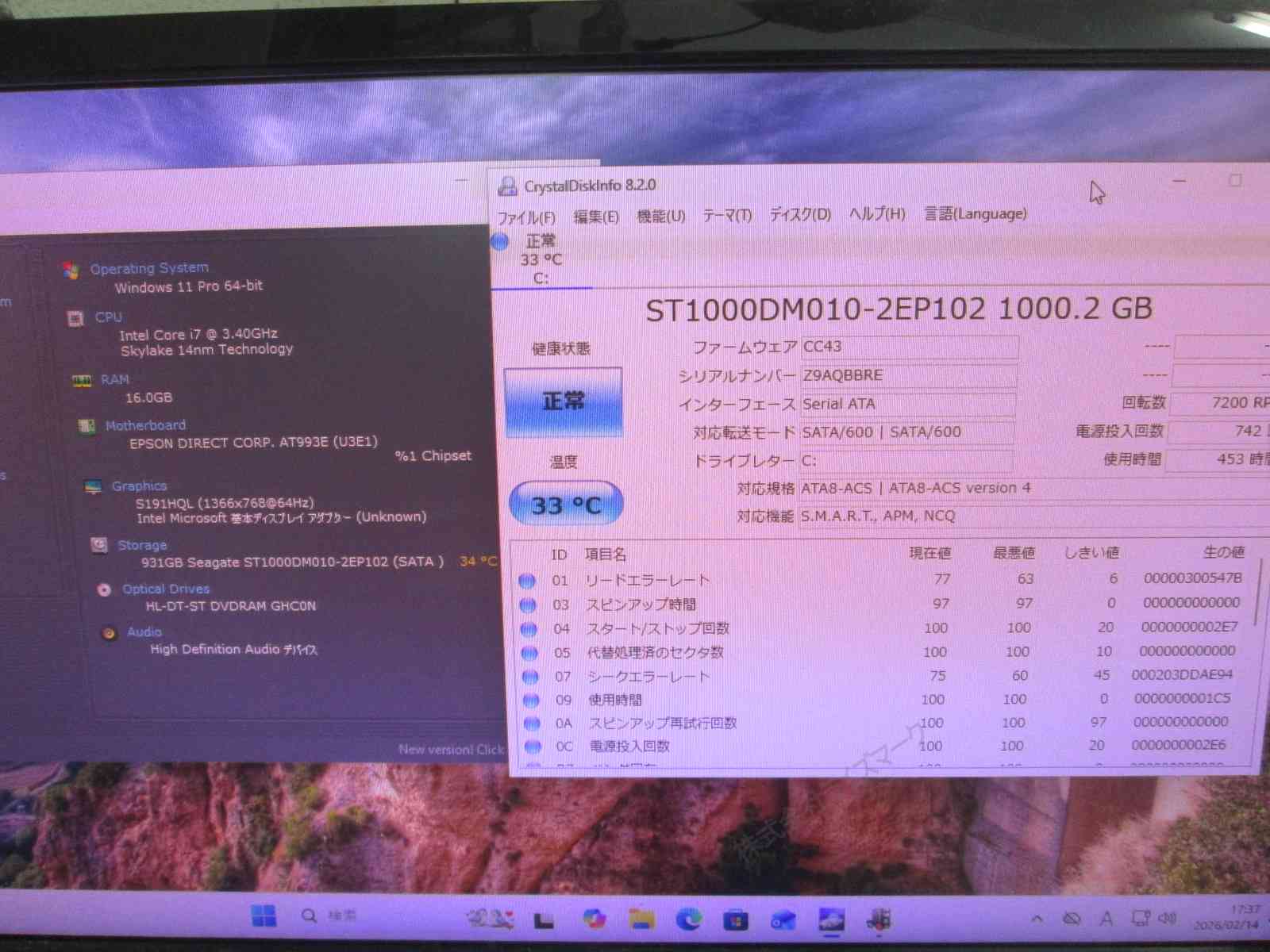Open the Operating System section link
Image resolution: width=1270 pixels, height=952 pixels.
pyautogui.click(x=149, y=268)
